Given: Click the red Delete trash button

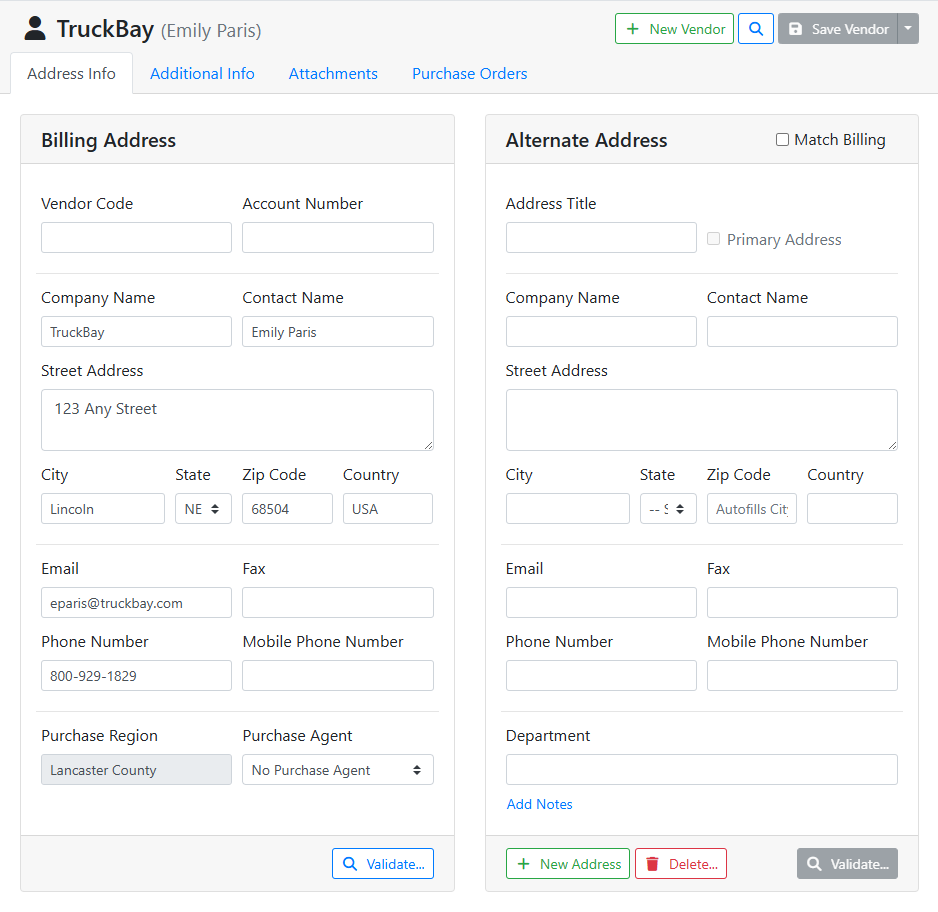Looking at the screenshot, I should [x=681, y=864].
